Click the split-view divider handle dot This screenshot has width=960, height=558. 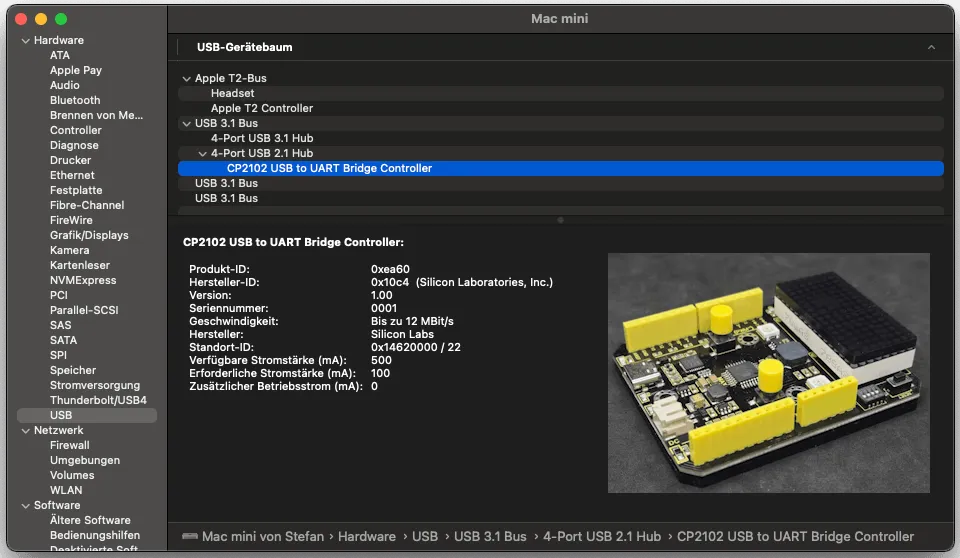point(560,220)
